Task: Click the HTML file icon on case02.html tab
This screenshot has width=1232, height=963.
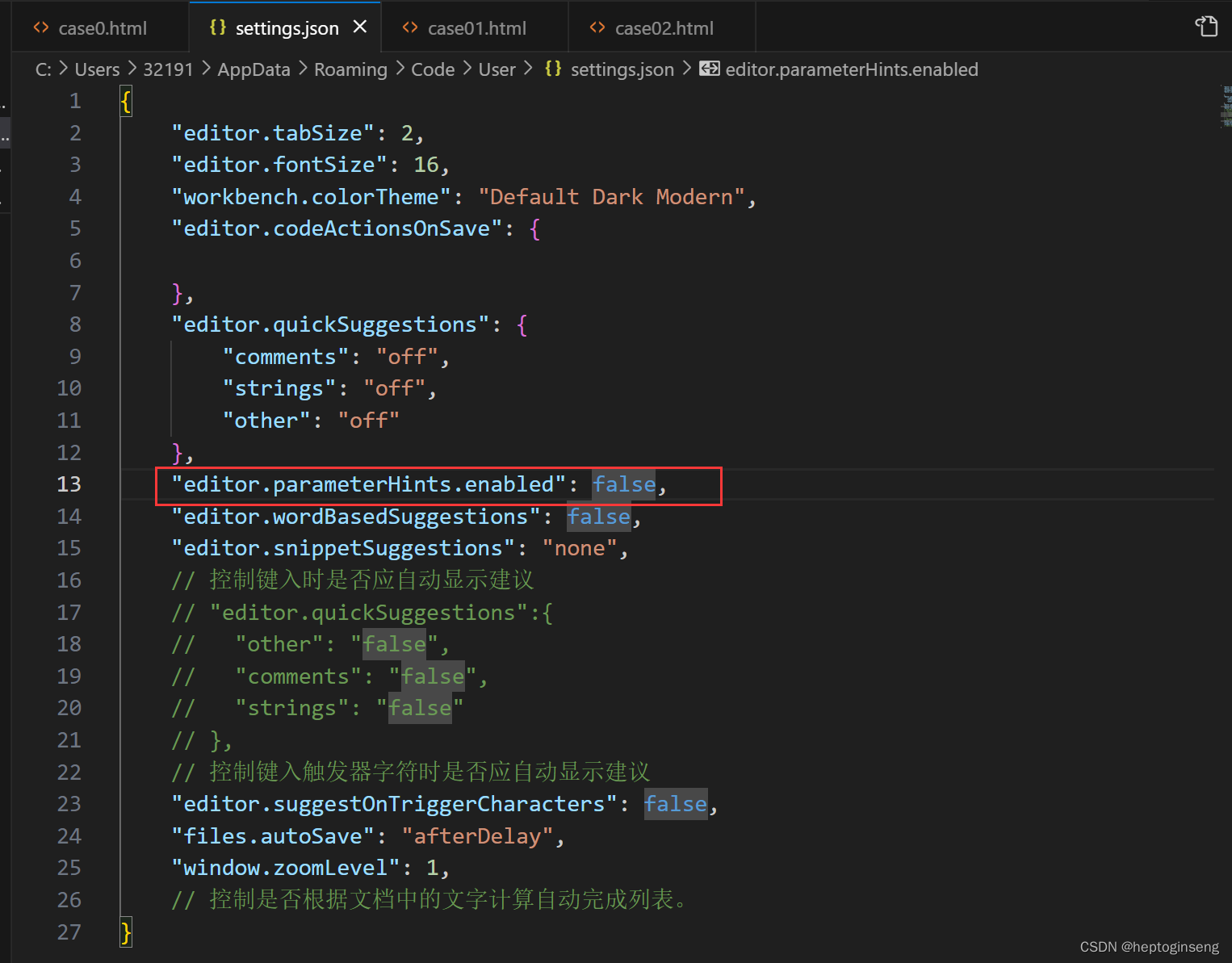Action: pyautogui.click(x=597, y=27)
